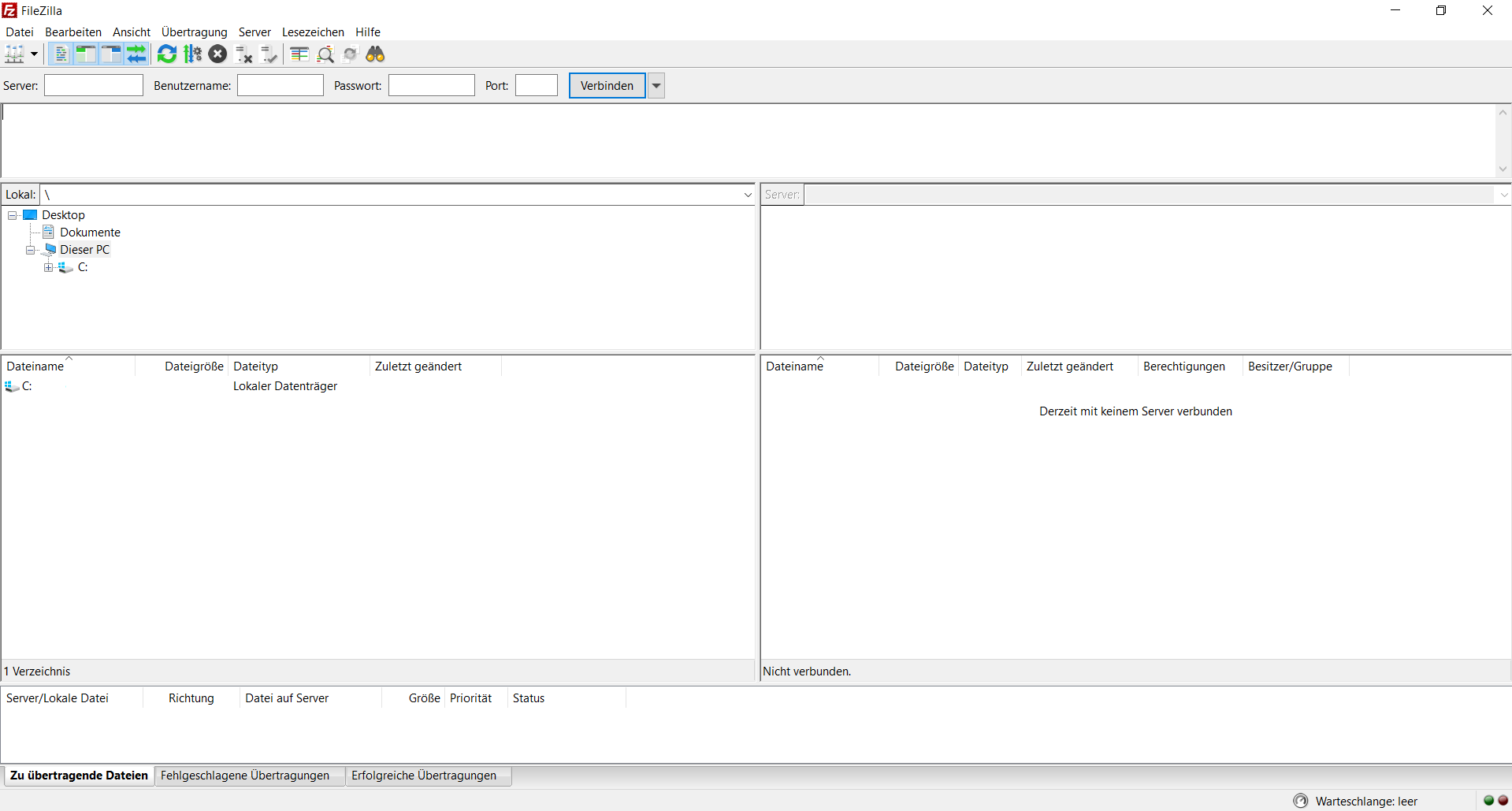Sort remote files by Dateiname column
This screenshot has height=811, width=1512.
point(820,366)
